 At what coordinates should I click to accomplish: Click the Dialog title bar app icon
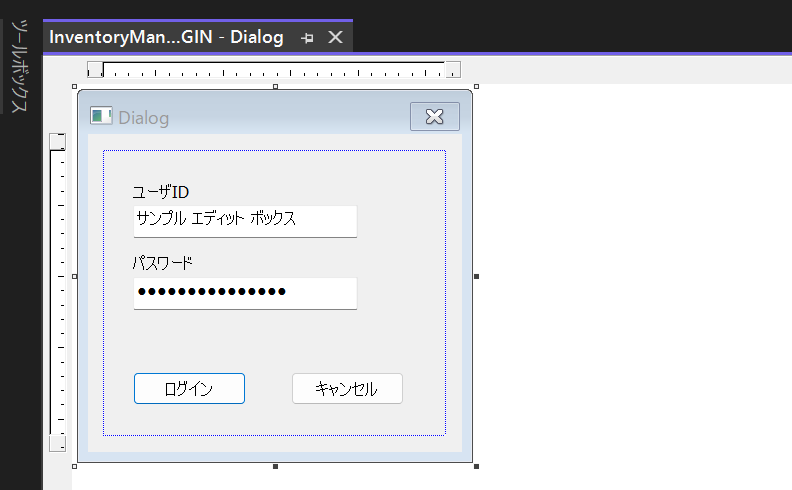click(101, 117)
